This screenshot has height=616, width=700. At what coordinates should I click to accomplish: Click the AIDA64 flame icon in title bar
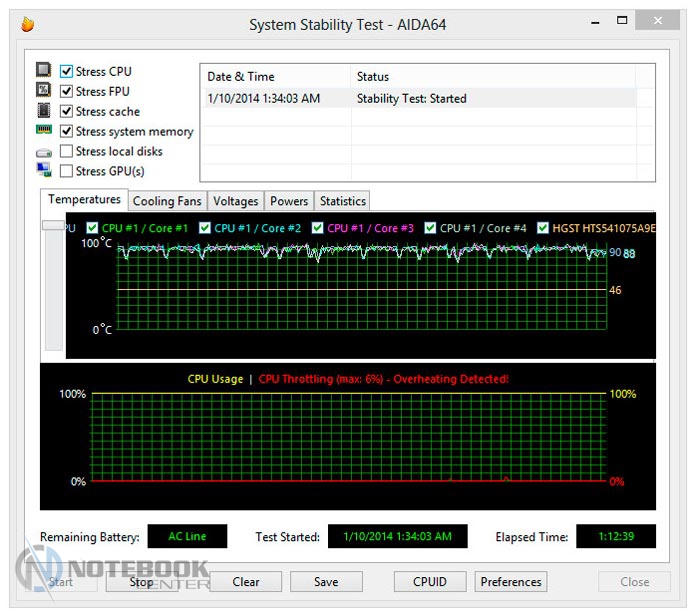[27, 23]
